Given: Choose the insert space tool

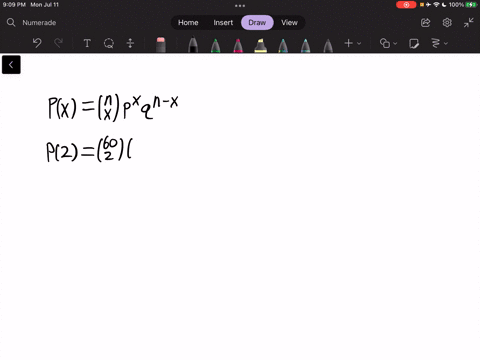Looking at the screenshot, I should coord(130,43).
